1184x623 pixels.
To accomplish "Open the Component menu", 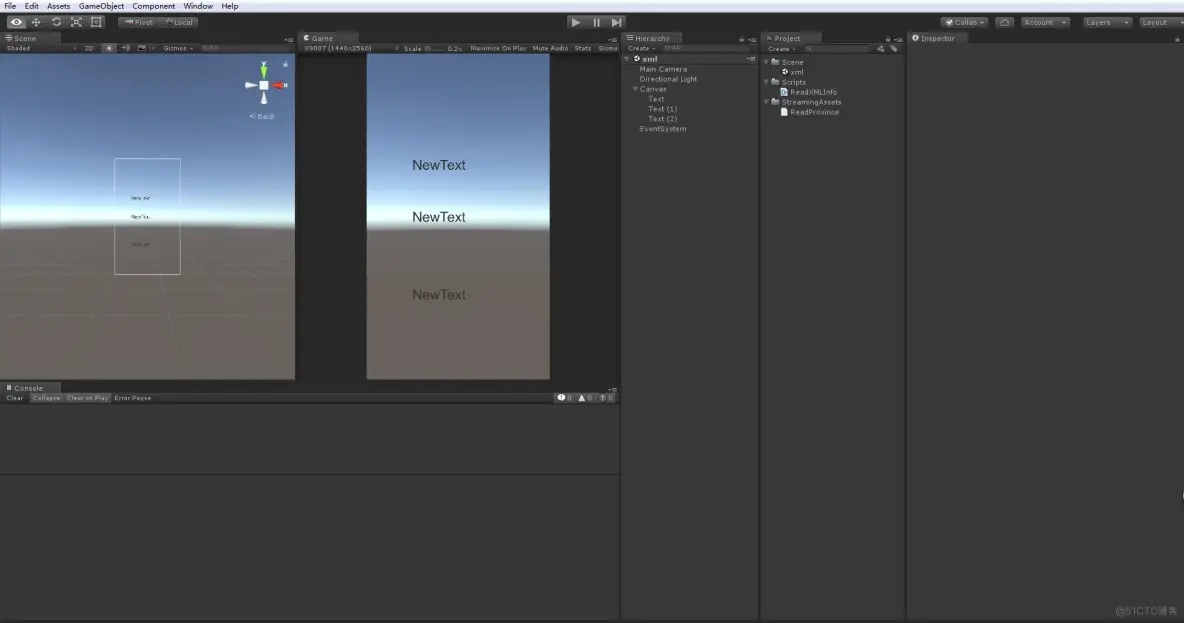I will [153, 6].
